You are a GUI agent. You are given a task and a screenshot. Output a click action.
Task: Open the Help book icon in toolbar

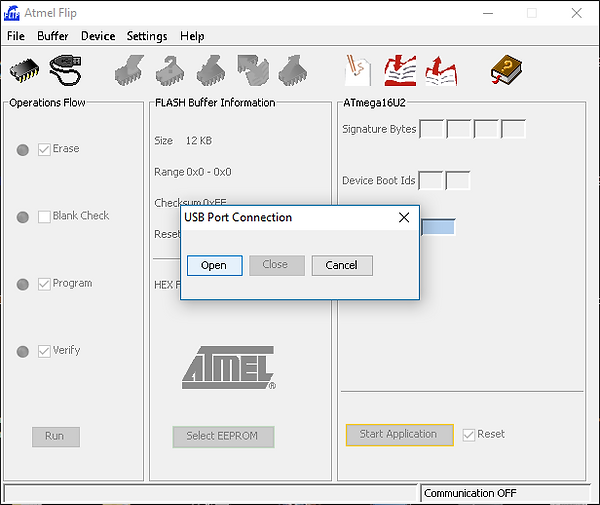(x=506, y=70)
